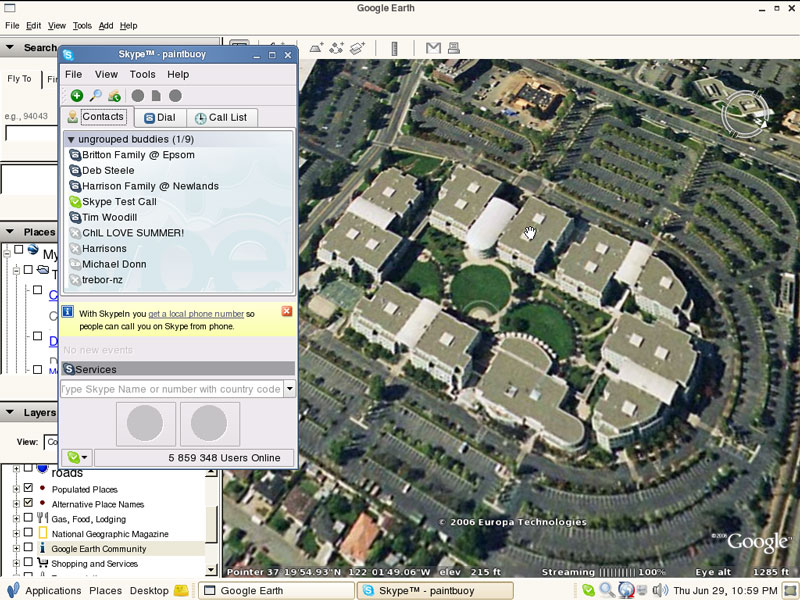
Task: Follow the 'get a local phone number' link
Action: [196, 314]
